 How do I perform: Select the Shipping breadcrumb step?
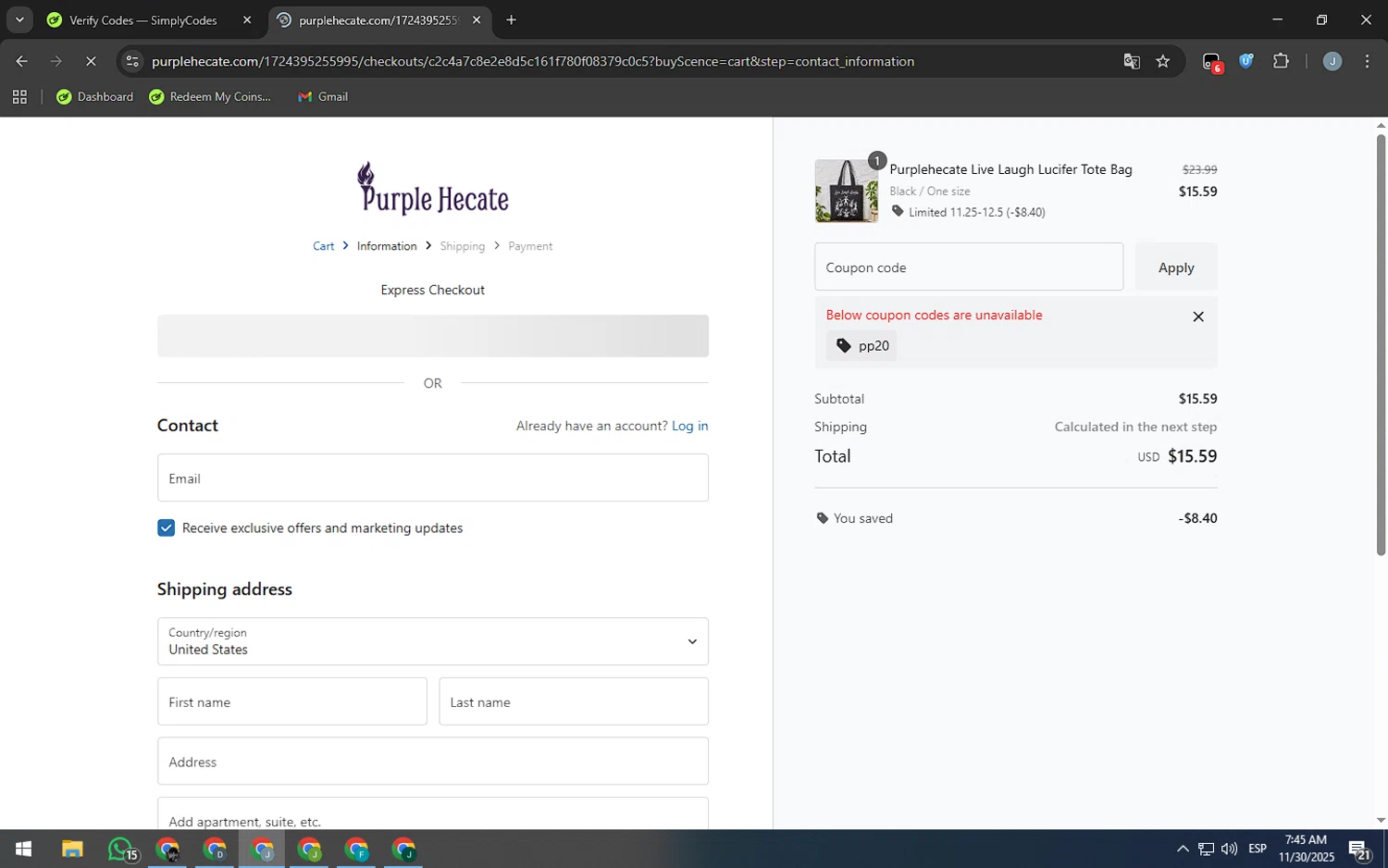[x=462, y=246]
